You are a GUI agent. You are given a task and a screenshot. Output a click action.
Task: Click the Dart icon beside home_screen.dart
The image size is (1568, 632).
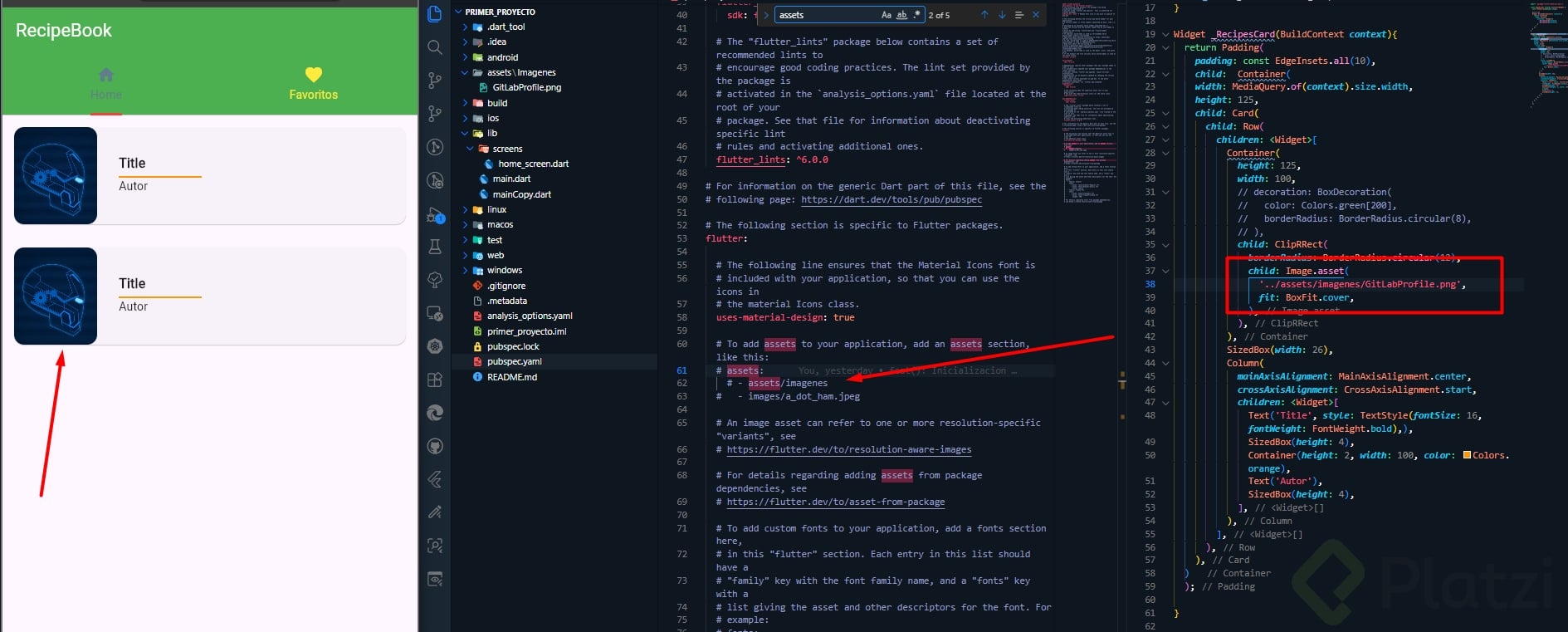[x=489, y=164]
